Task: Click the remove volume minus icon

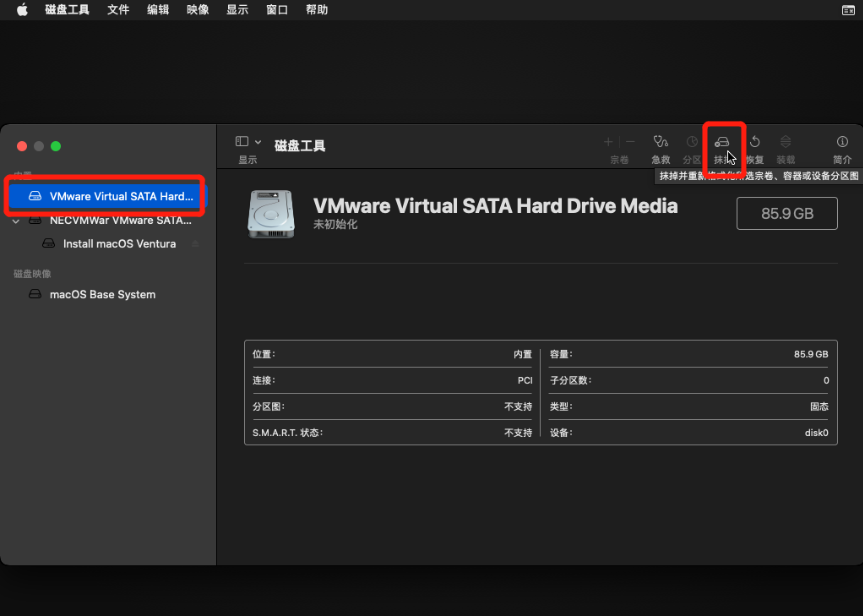Action: 630,143
